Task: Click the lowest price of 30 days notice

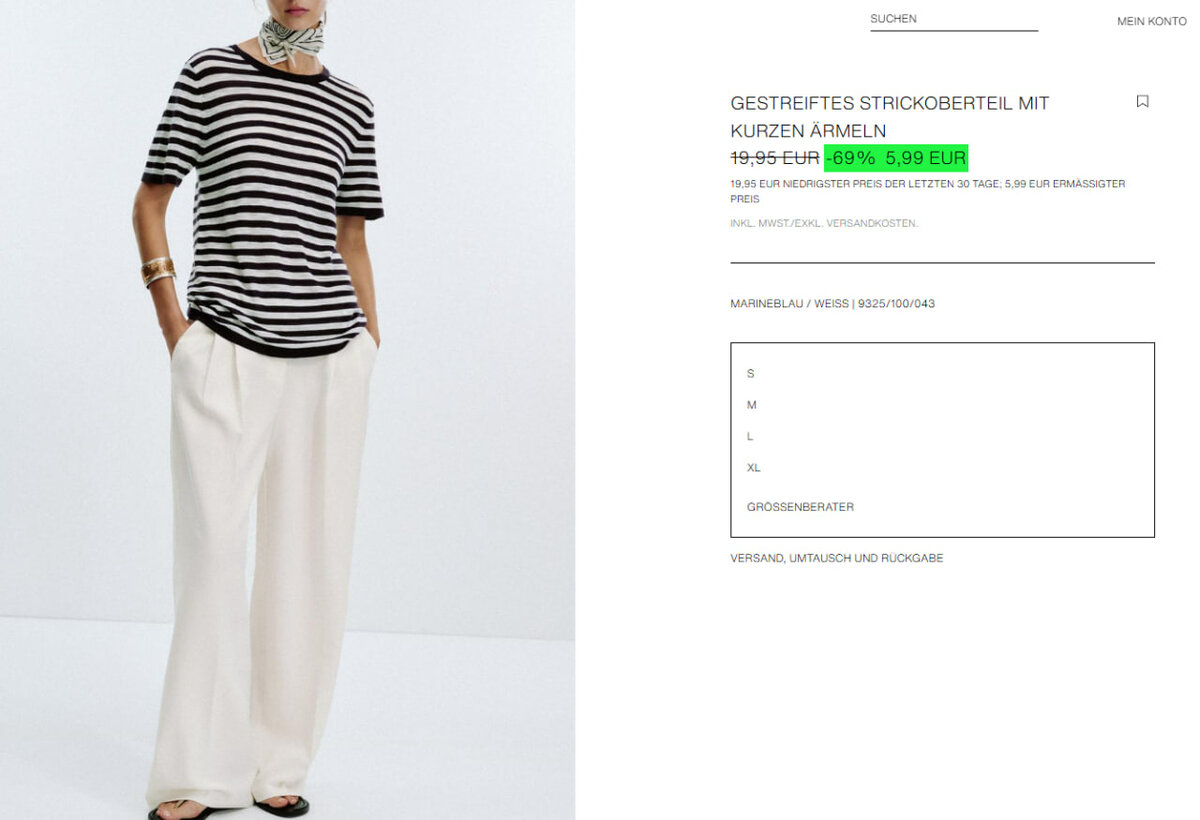Action: (927, 191)
